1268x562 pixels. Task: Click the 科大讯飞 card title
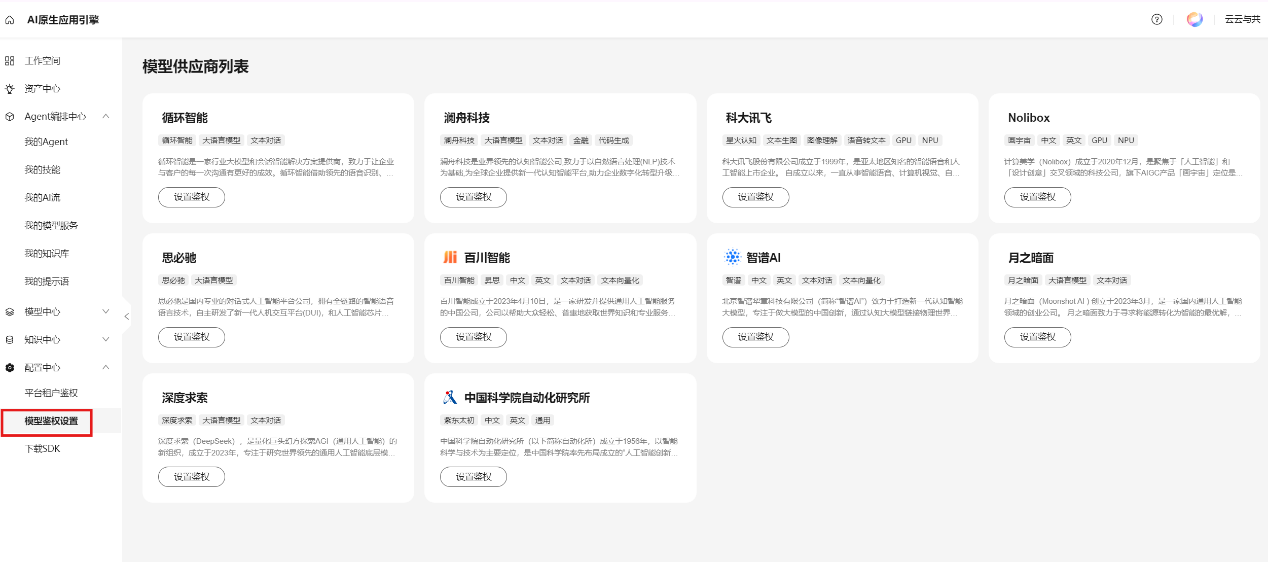749,118
